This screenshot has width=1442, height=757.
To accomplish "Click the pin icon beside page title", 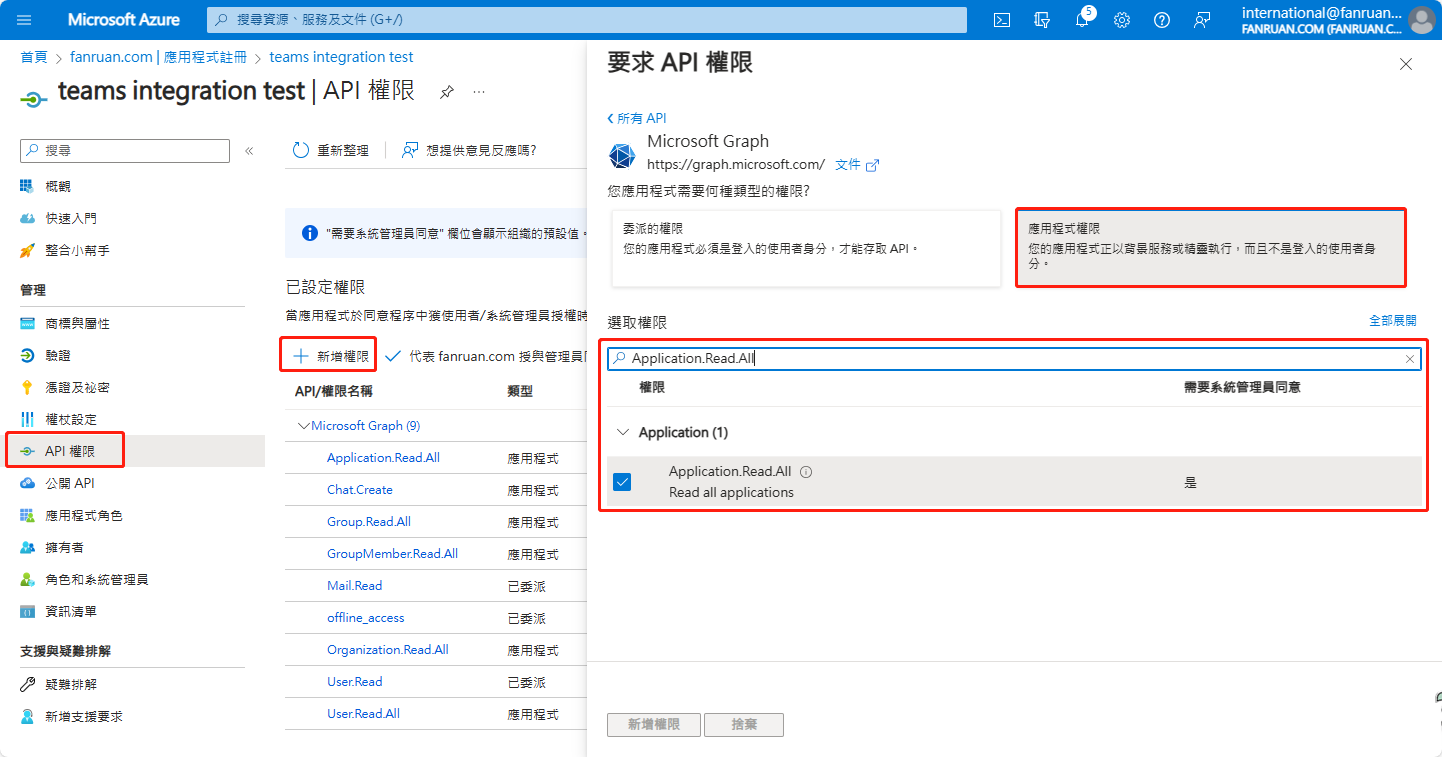I will point(447,92).
